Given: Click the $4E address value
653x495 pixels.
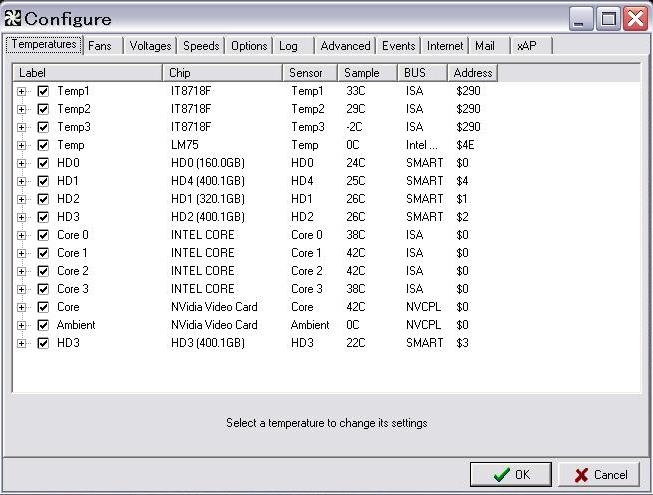Looking at the screenshot, I should point(465,145).
